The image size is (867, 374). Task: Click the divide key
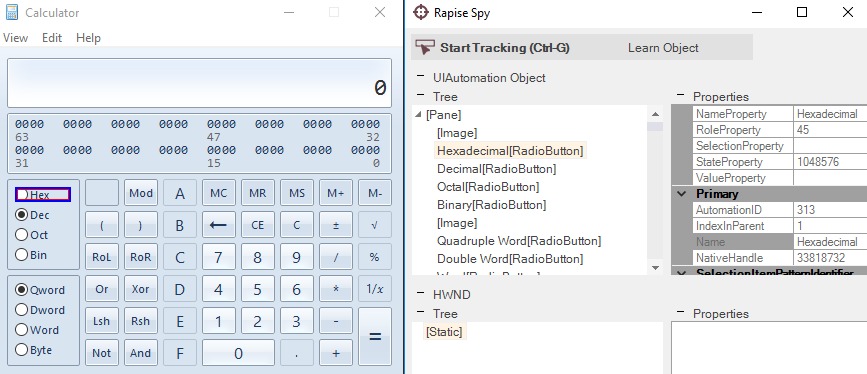tap(335, 257)
